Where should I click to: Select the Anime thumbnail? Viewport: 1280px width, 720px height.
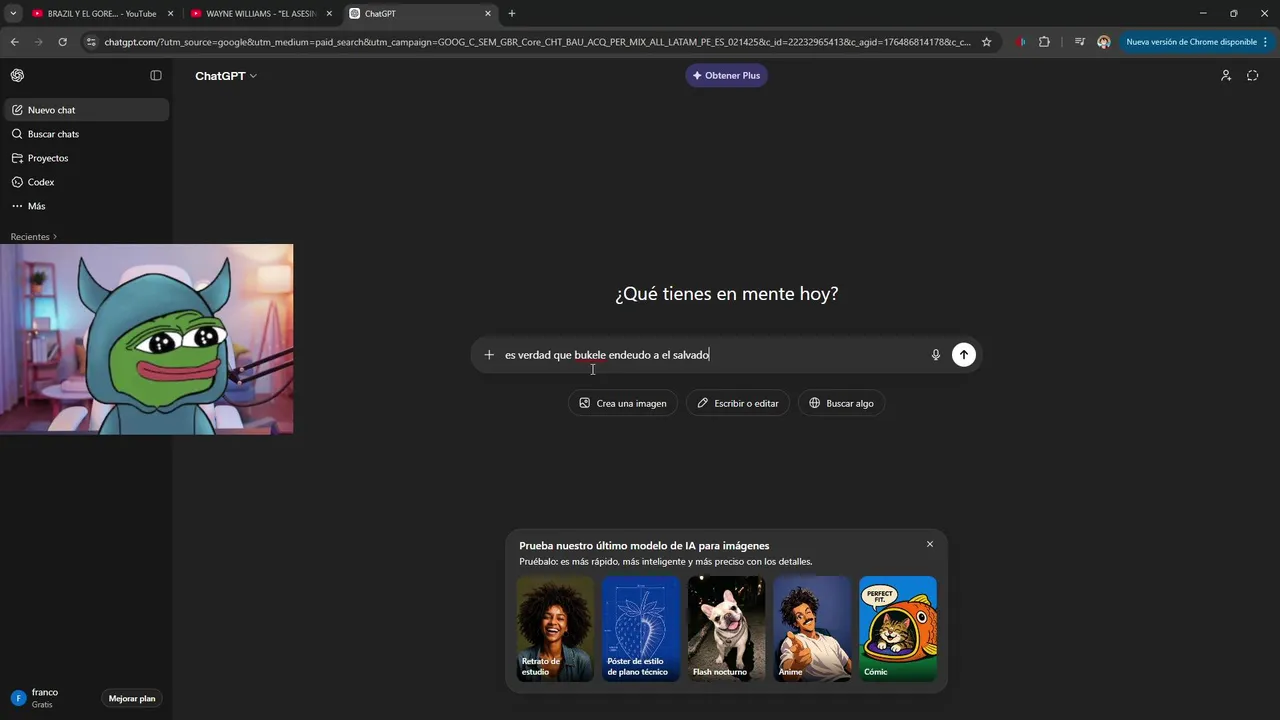(x=812, y=629)
